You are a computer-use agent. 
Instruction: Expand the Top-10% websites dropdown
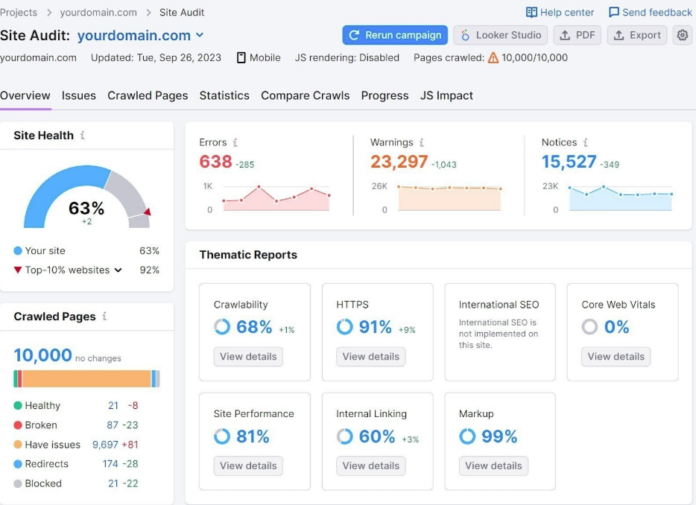(118, 270)
